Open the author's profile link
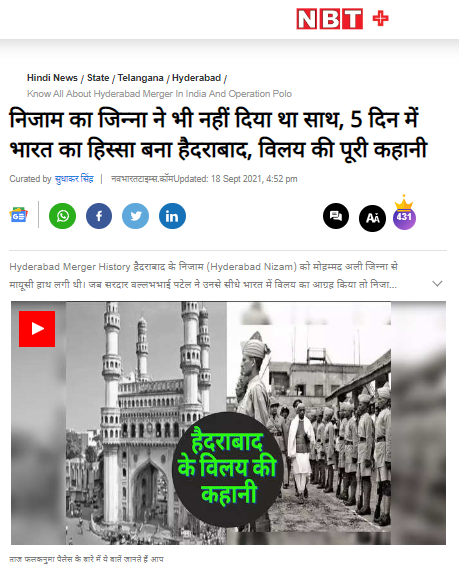 (74, 179)
